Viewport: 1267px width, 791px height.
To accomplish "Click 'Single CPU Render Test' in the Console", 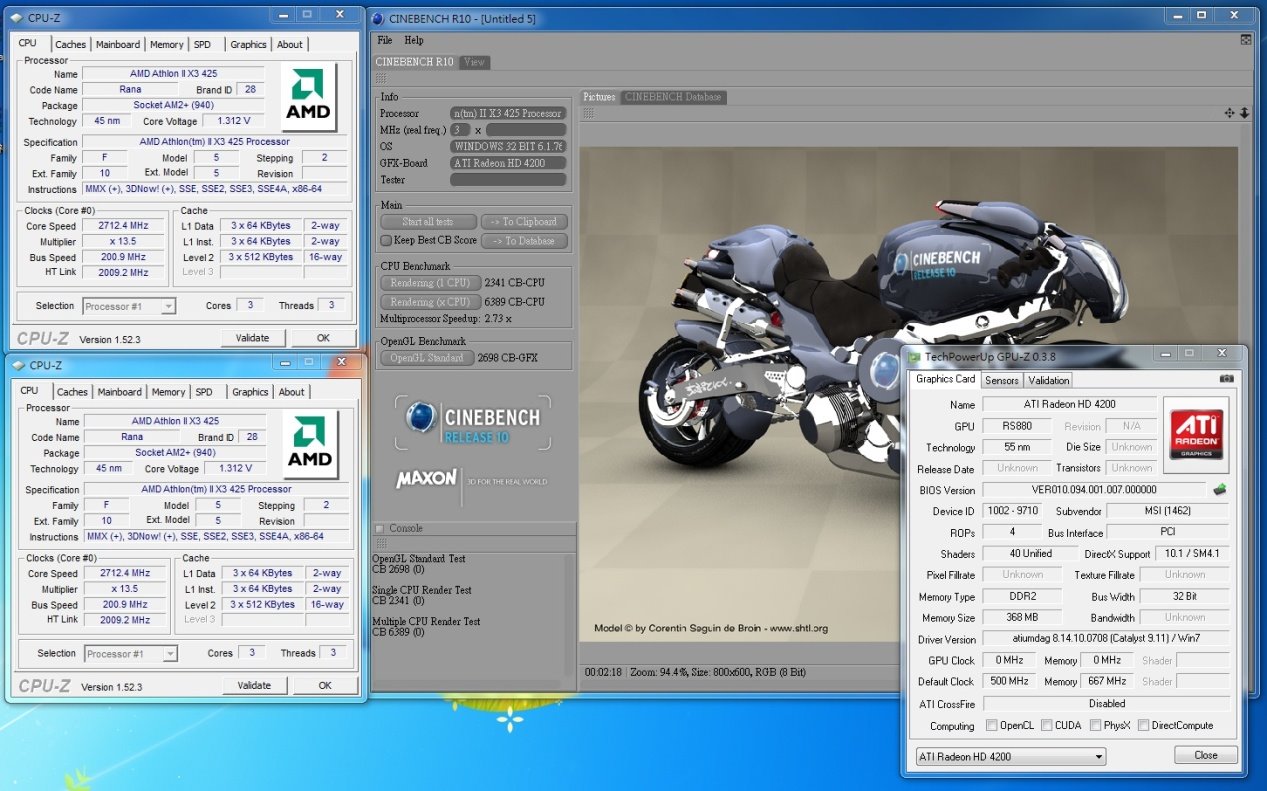I will (421, 590).
